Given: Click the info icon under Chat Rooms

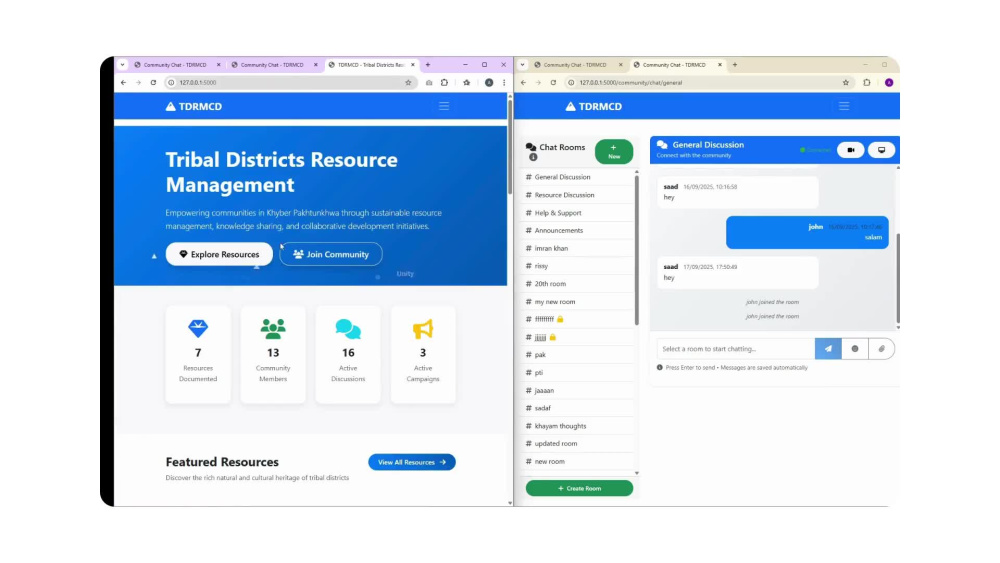Looking at the screenshot, I should click(533, 157).
